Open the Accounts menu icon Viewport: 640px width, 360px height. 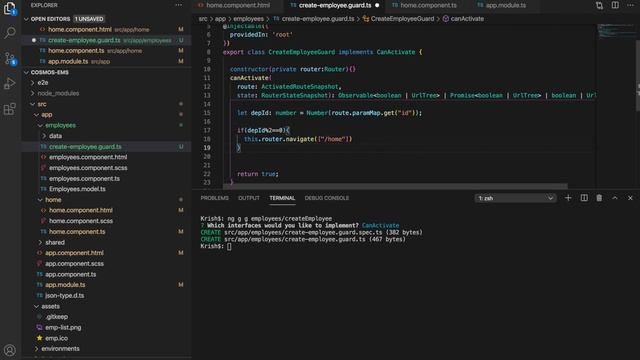click(x=9, y=350)
